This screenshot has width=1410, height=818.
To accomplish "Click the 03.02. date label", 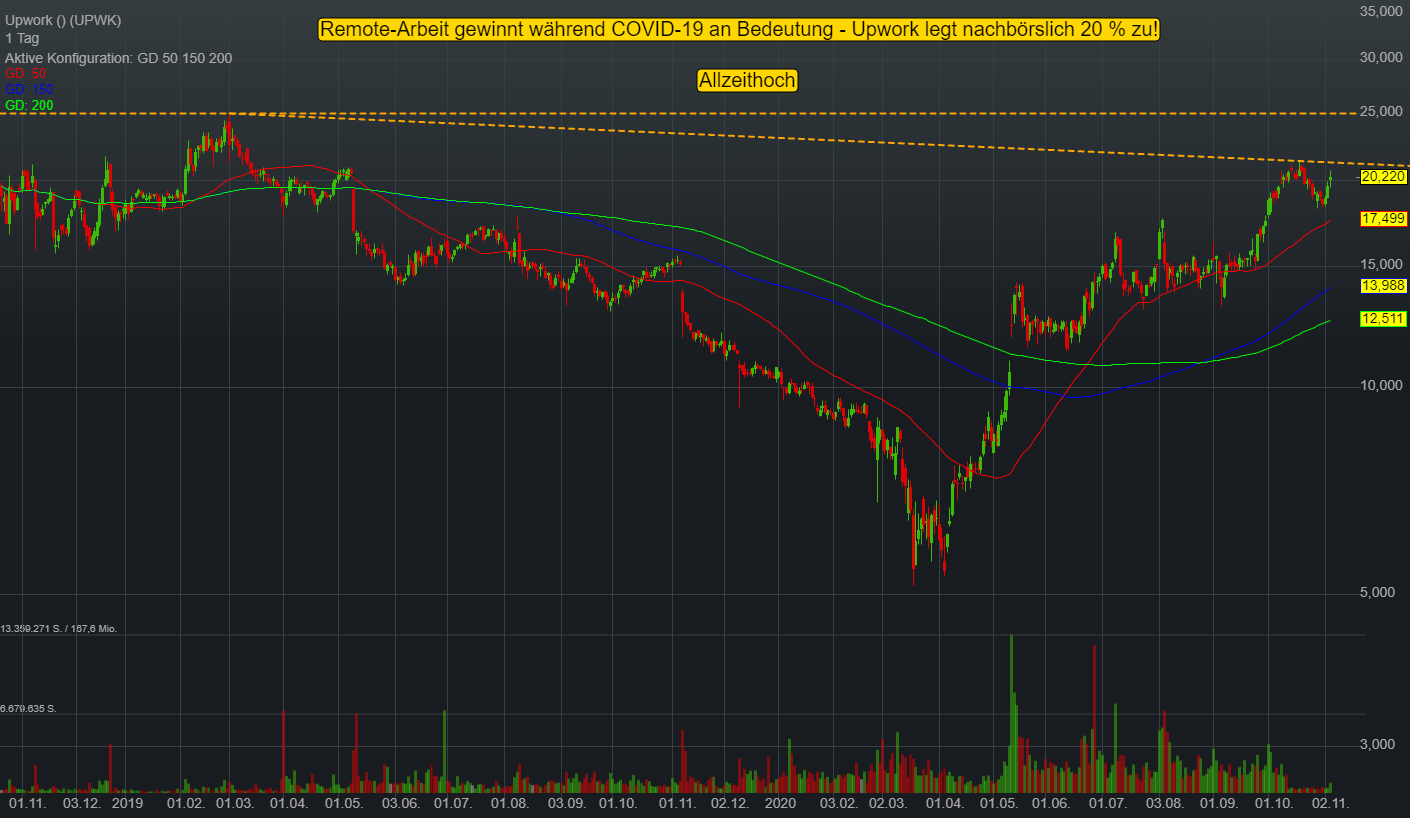I will click(x=838, y=803).
